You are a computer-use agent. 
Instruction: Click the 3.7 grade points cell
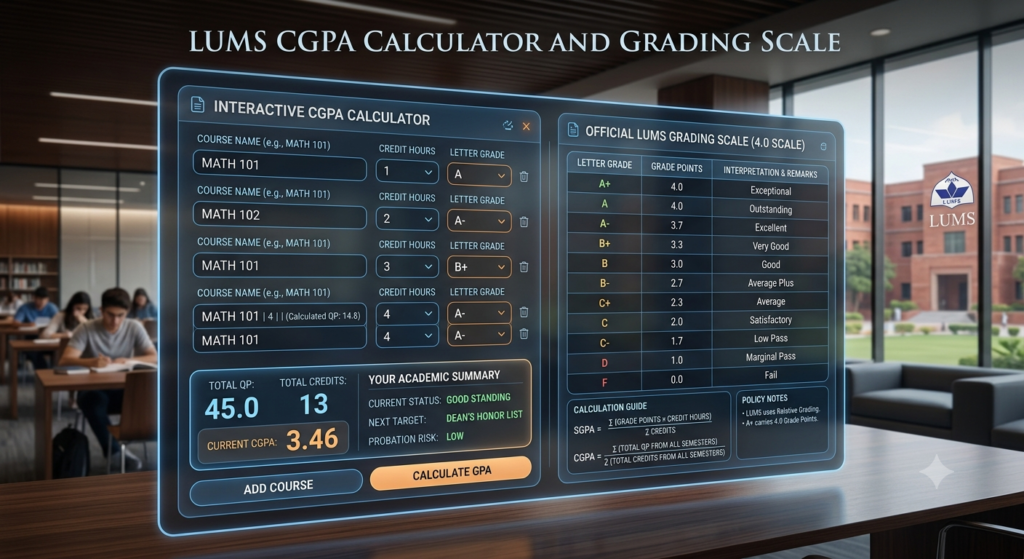click(x=677, y=225)
